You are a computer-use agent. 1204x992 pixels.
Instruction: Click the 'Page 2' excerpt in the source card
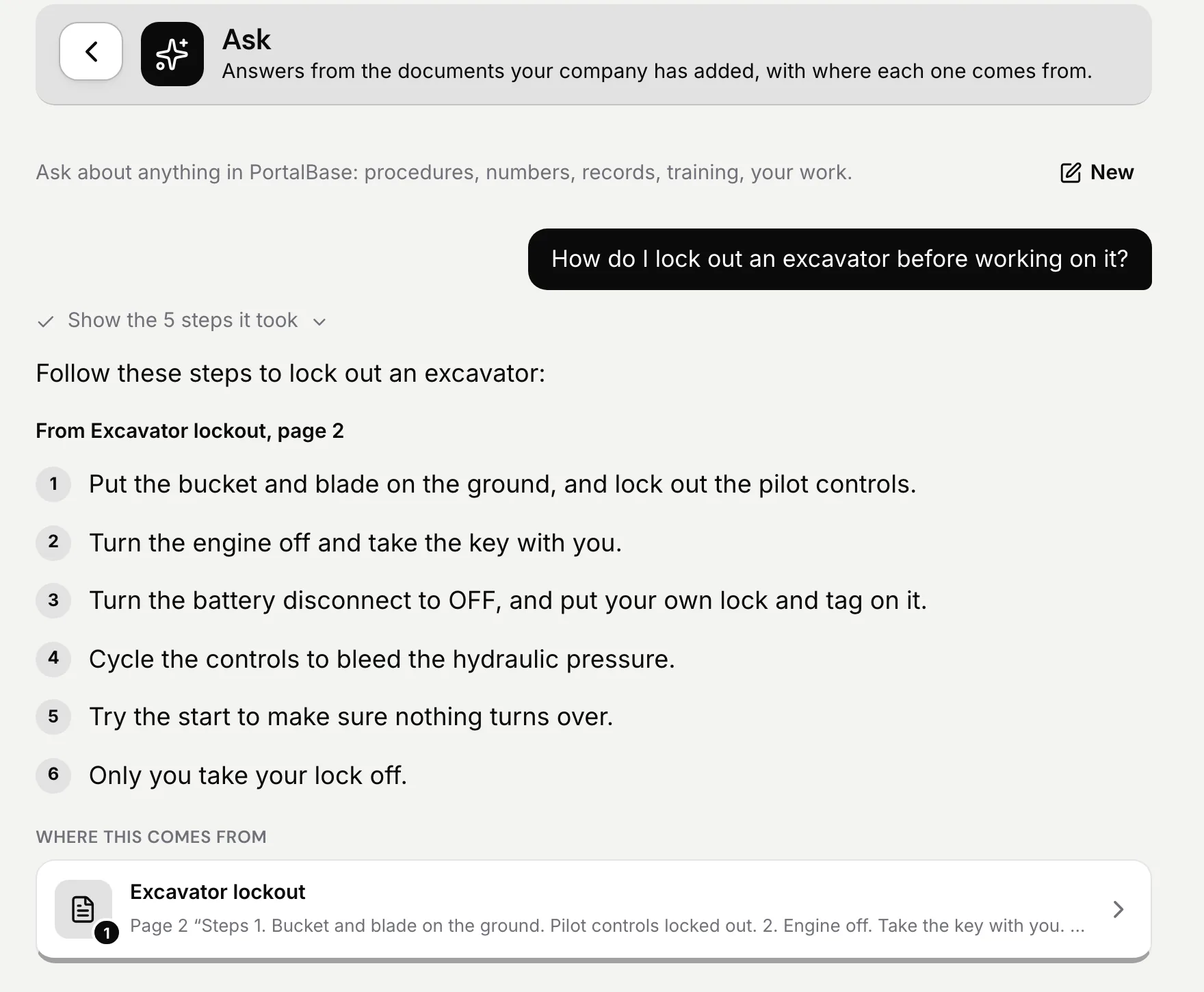607,926
